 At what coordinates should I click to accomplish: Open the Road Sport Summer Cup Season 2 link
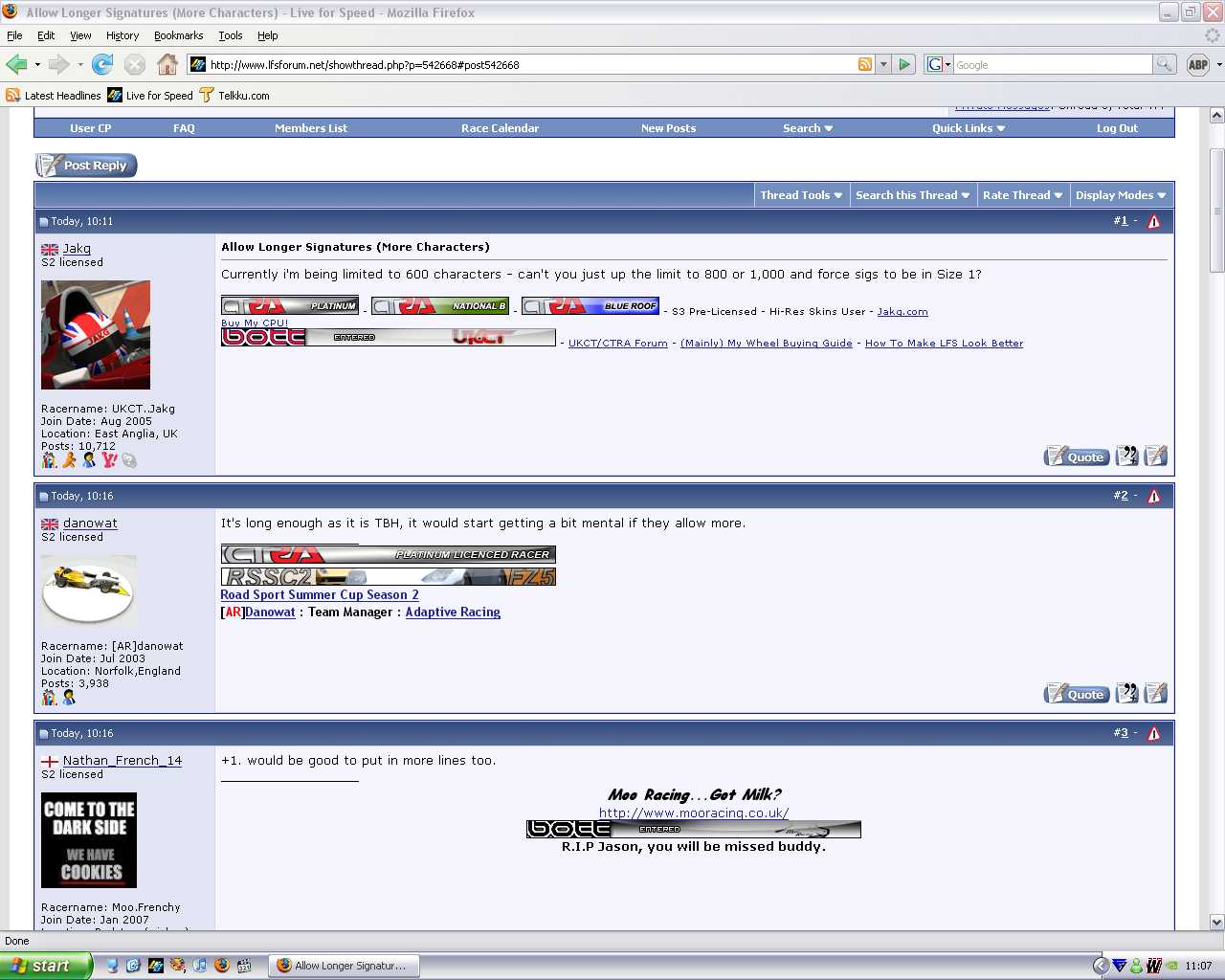pyautogui.click(x=320, y=595)
